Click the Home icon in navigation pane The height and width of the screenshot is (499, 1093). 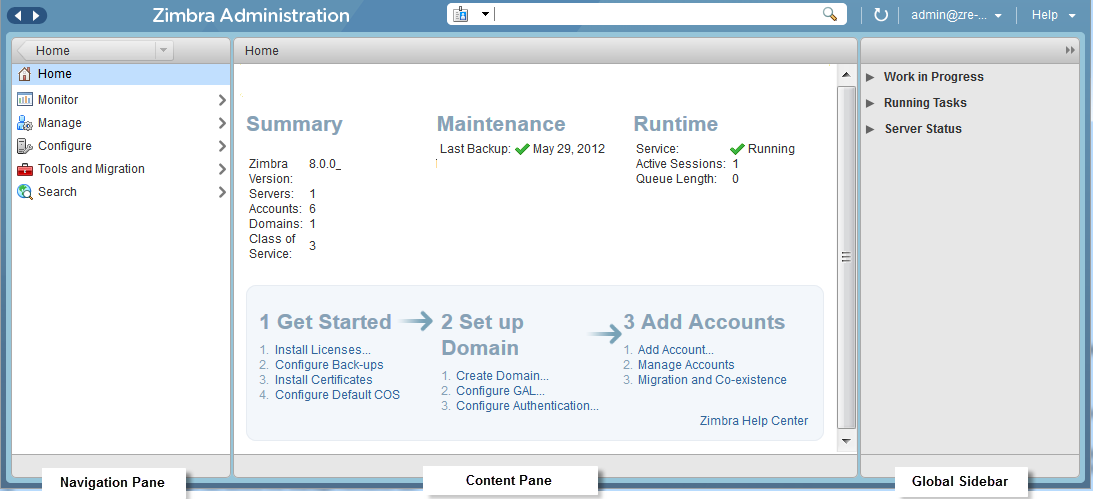(25, 74)
